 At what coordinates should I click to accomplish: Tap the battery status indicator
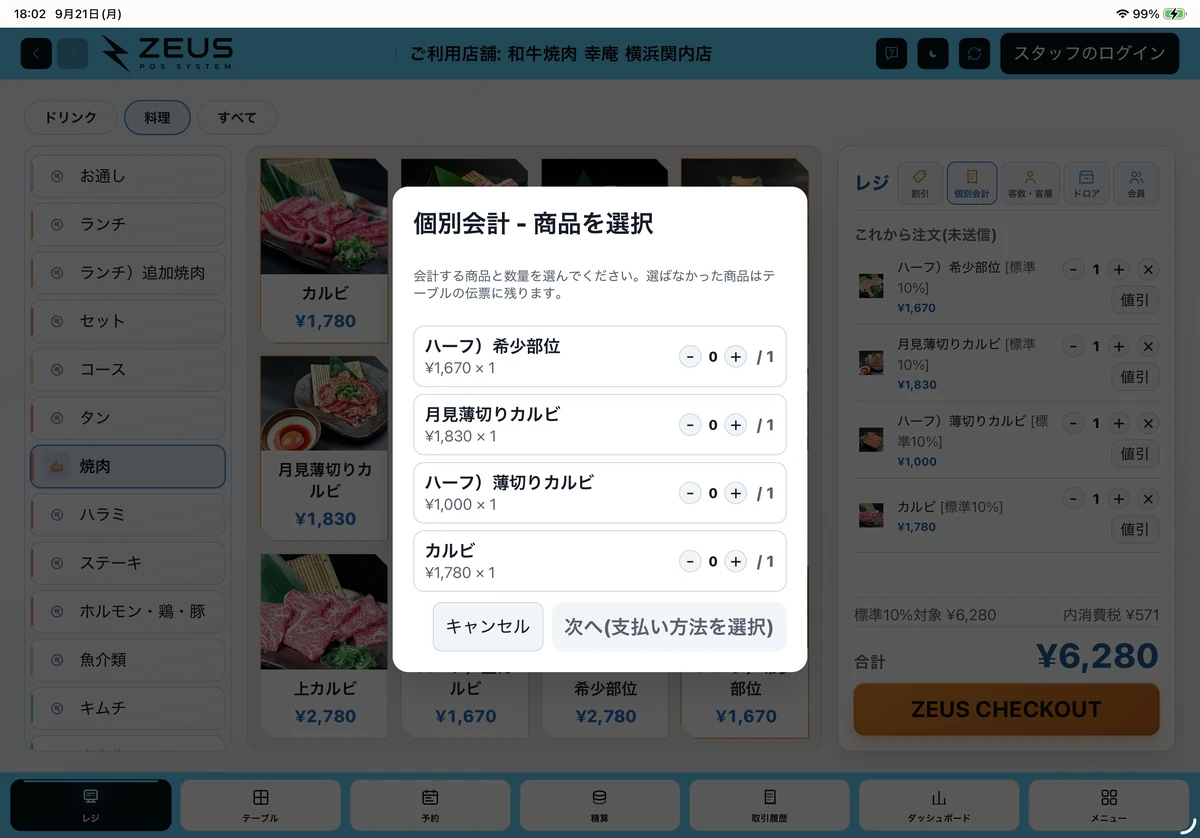[x=1176, y=14]
